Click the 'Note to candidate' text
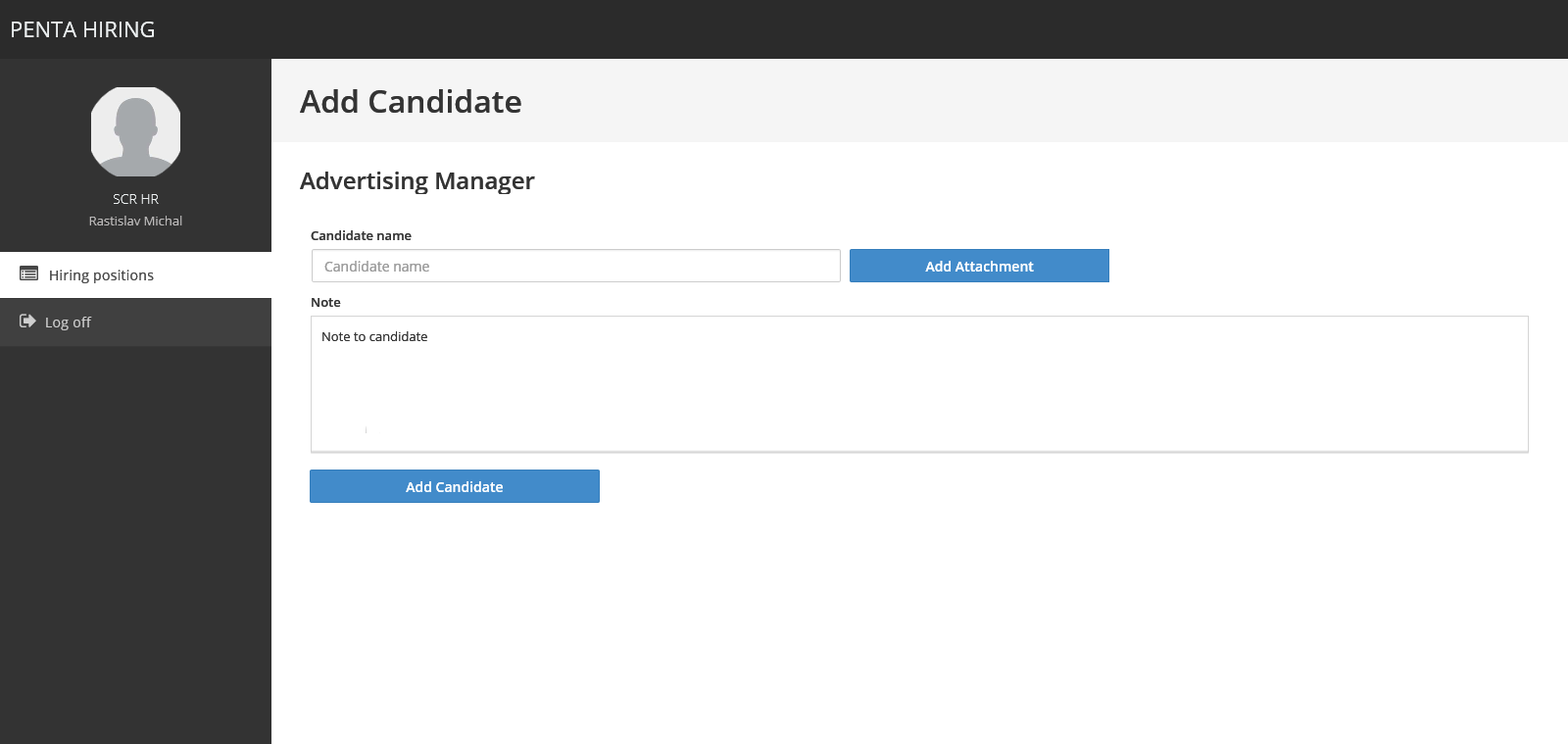1568x744 pixels. pyautogui.click(x=374, y=337)
